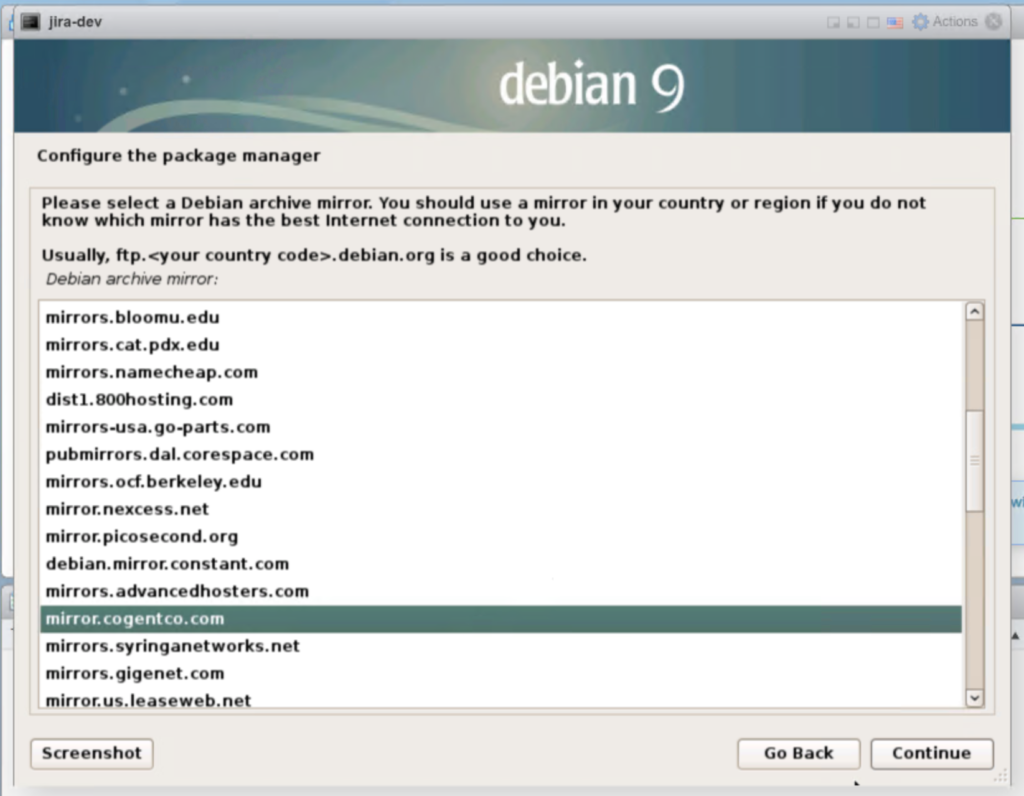Click the mirror list scrollbar thumb
Image resolution: width=1024 pixels, height=796 pixels.
click(974, 461)
